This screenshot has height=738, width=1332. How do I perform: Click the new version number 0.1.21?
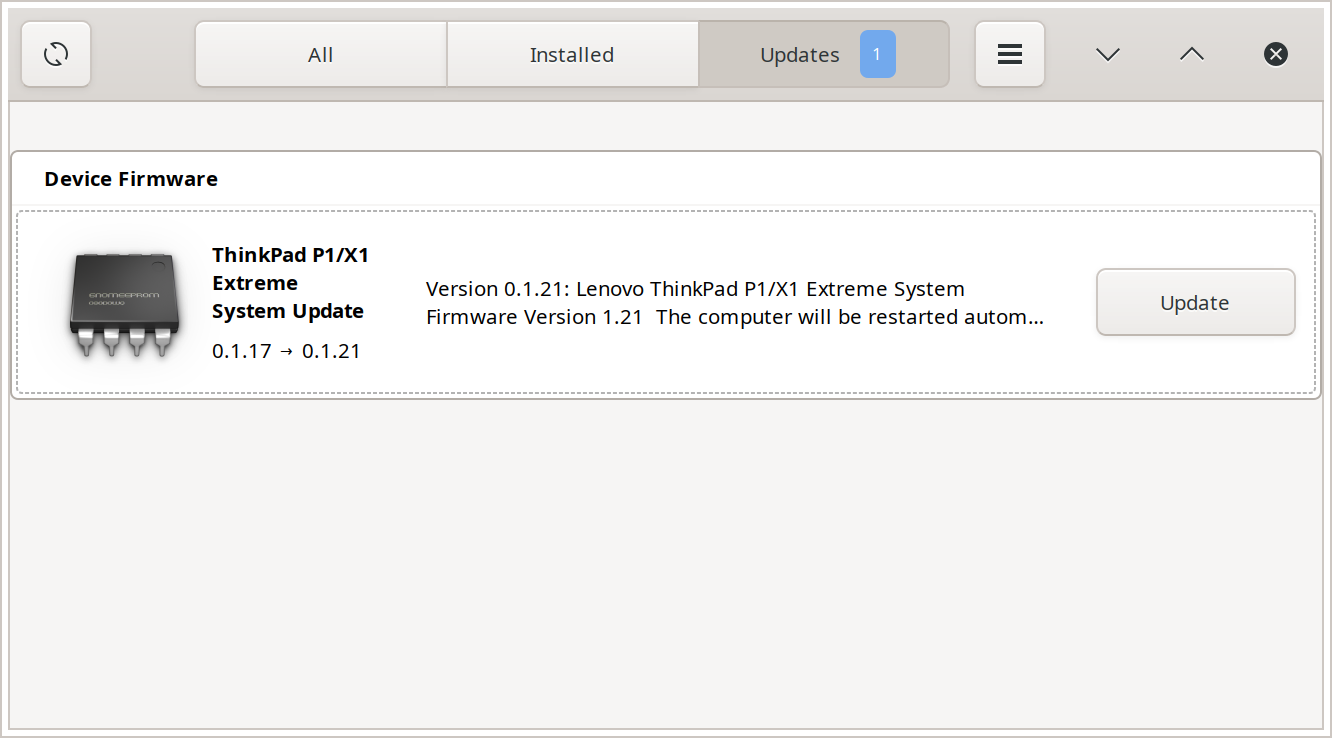331,351
